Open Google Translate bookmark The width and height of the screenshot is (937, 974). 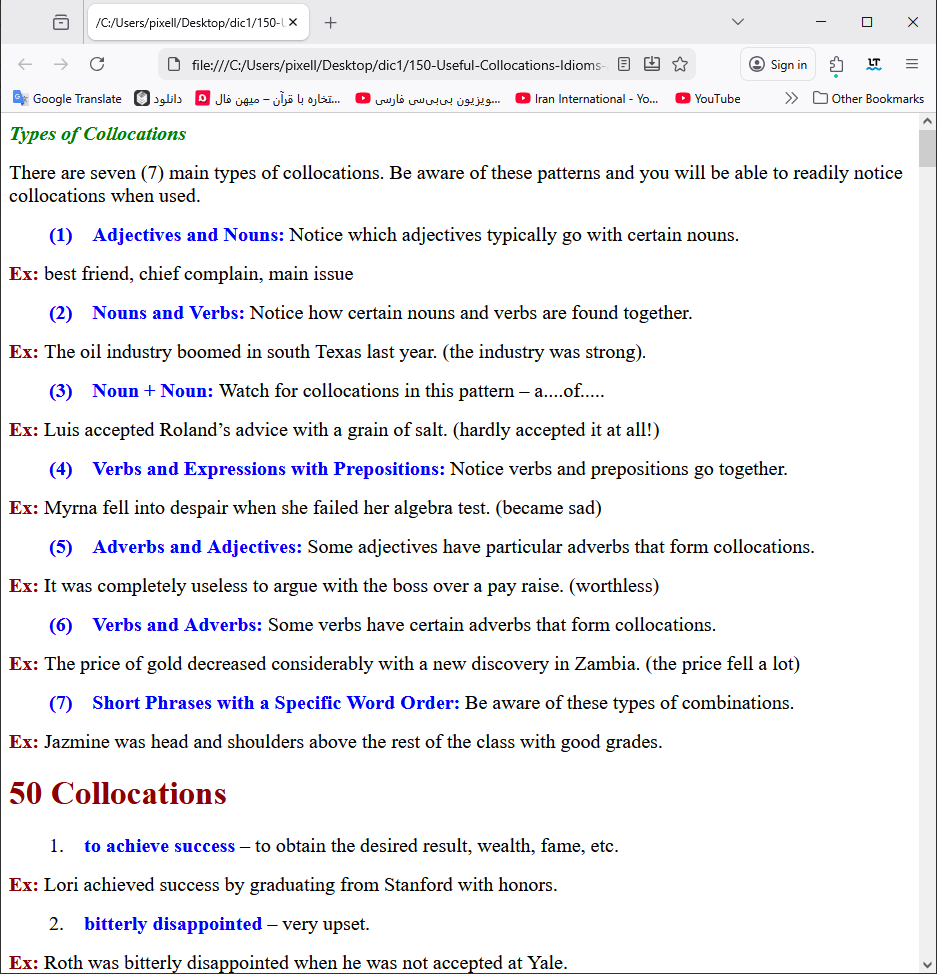click(x=67, y=98)
